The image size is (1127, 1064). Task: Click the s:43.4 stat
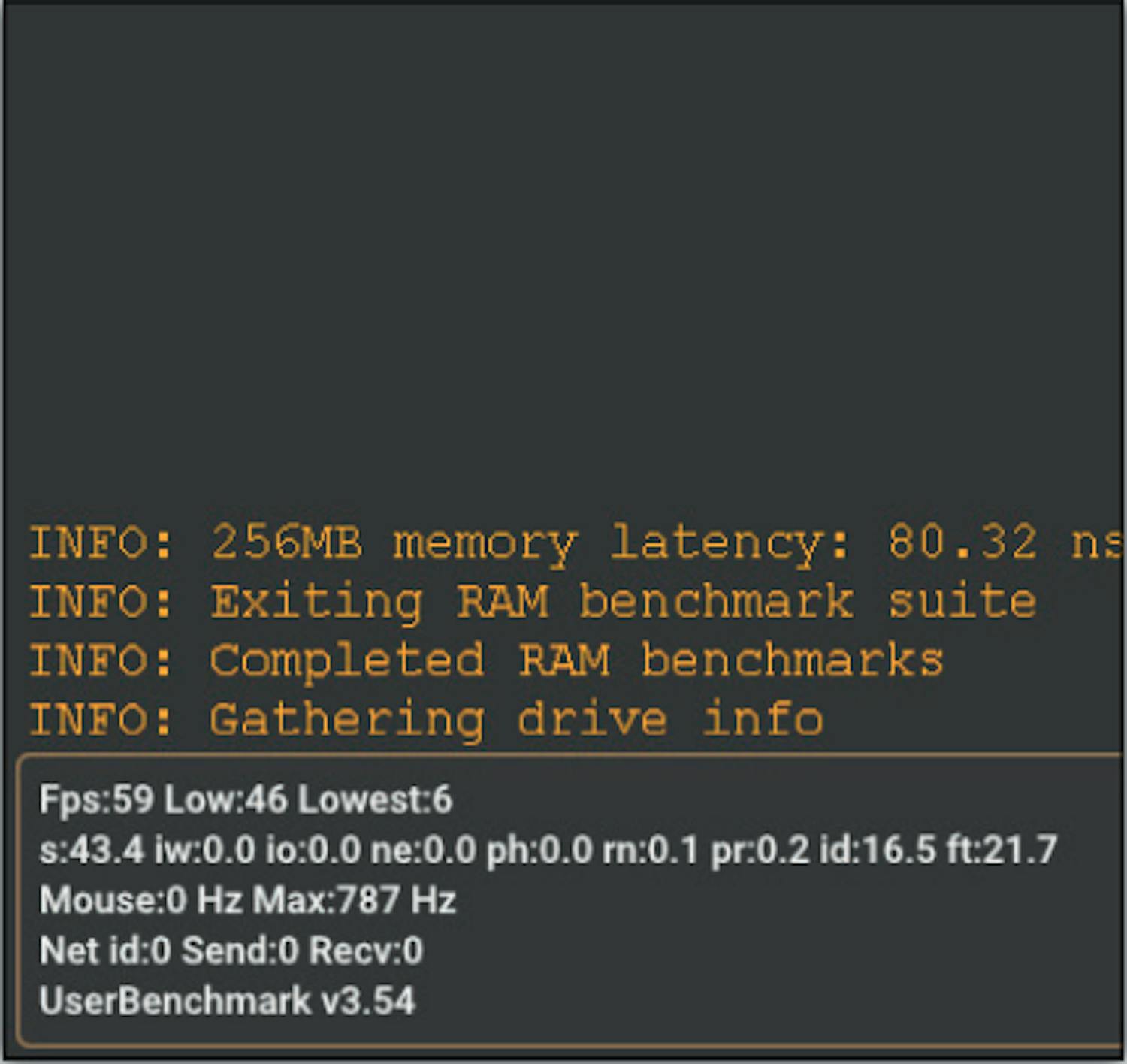tap(91, 850)
